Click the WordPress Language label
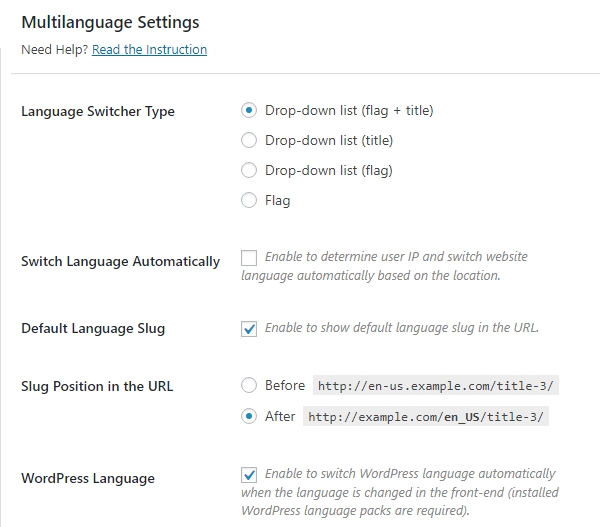 point(88,478)
